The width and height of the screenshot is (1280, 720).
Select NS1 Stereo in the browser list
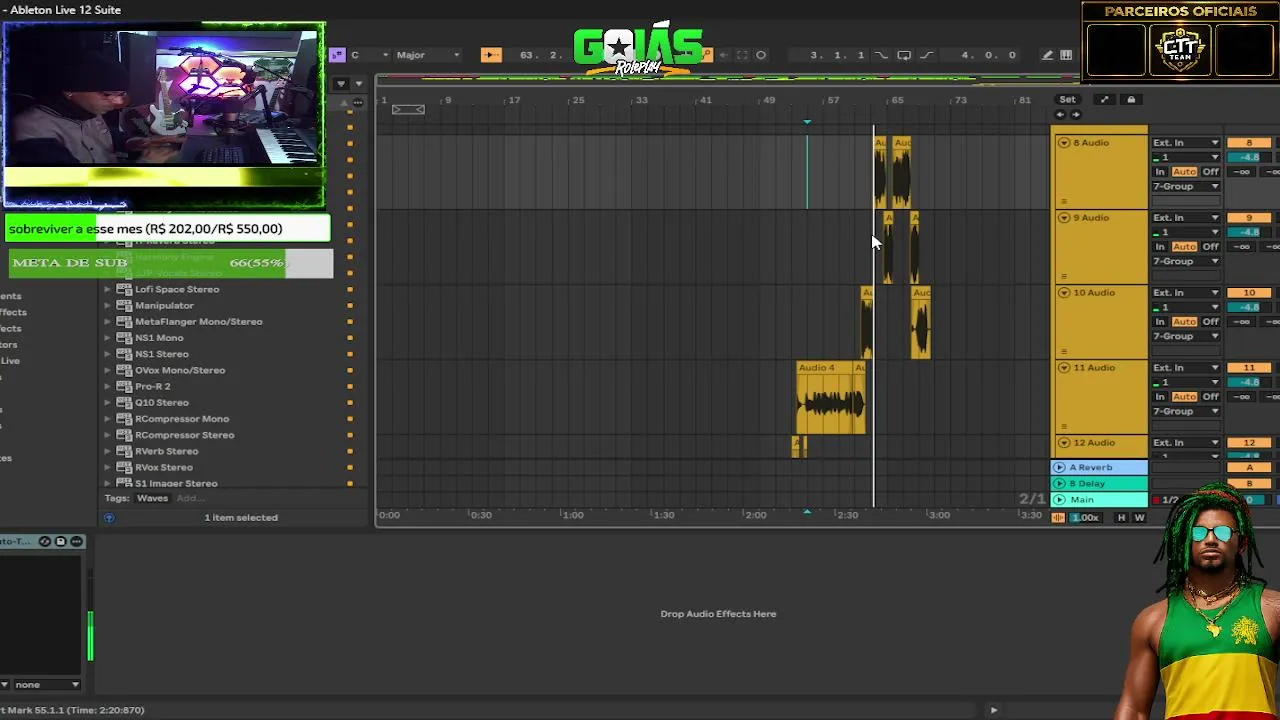162,354
